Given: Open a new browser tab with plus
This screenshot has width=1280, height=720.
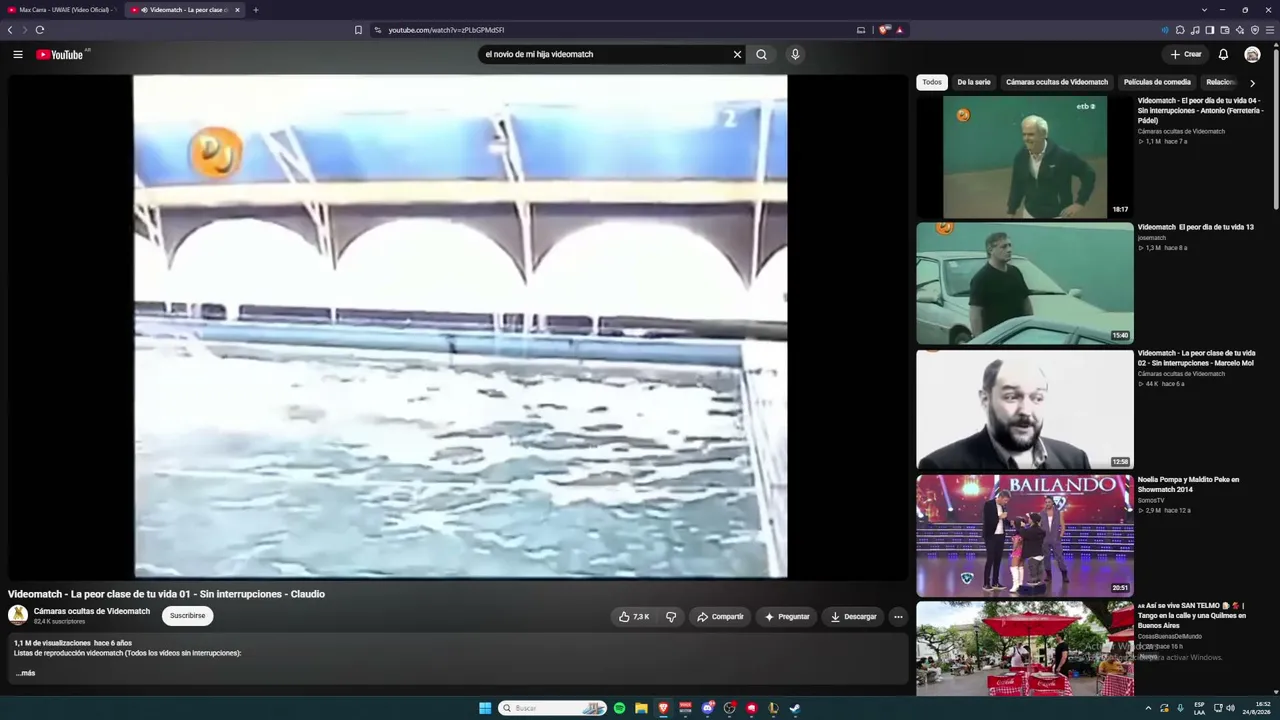Looking at the screenshot, I should (255, 10).
